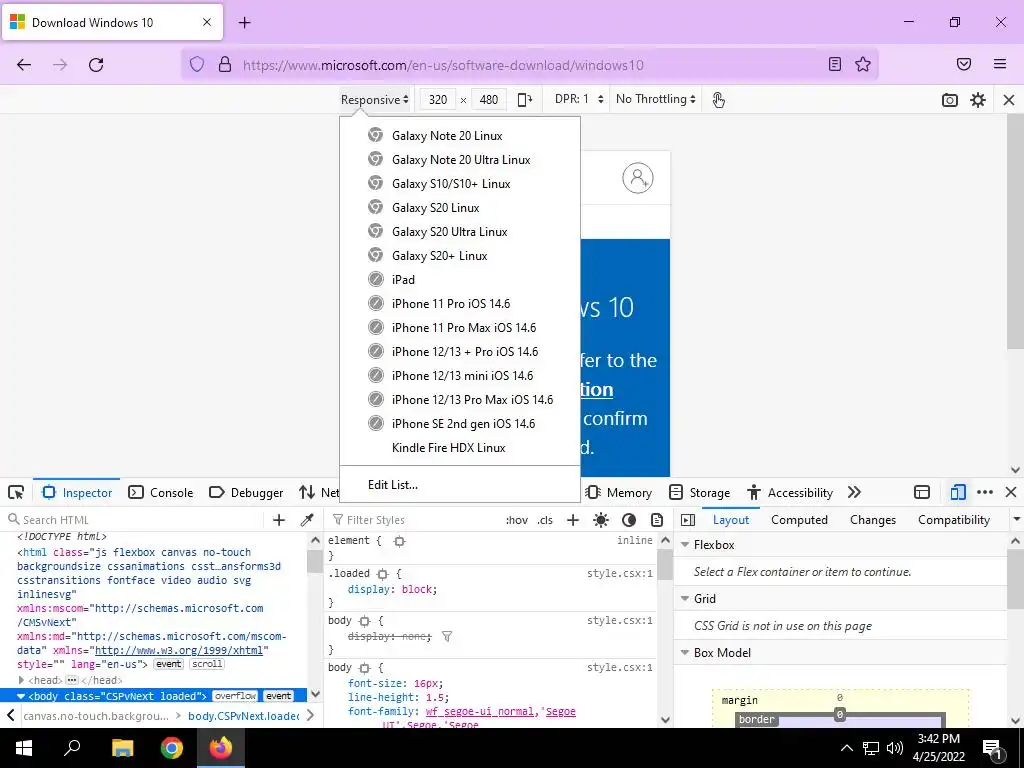
Task: Click the viewport width field 320
Action: coord(438,100)
